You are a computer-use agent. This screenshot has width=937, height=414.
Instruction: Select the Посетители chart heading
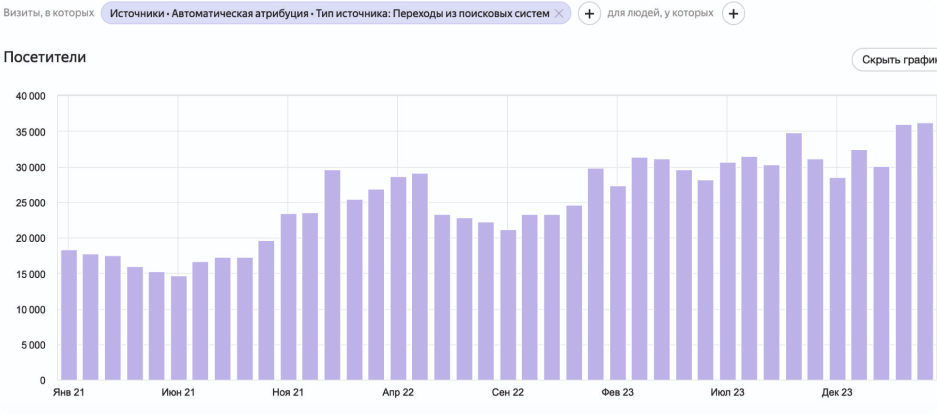point(45,57)
